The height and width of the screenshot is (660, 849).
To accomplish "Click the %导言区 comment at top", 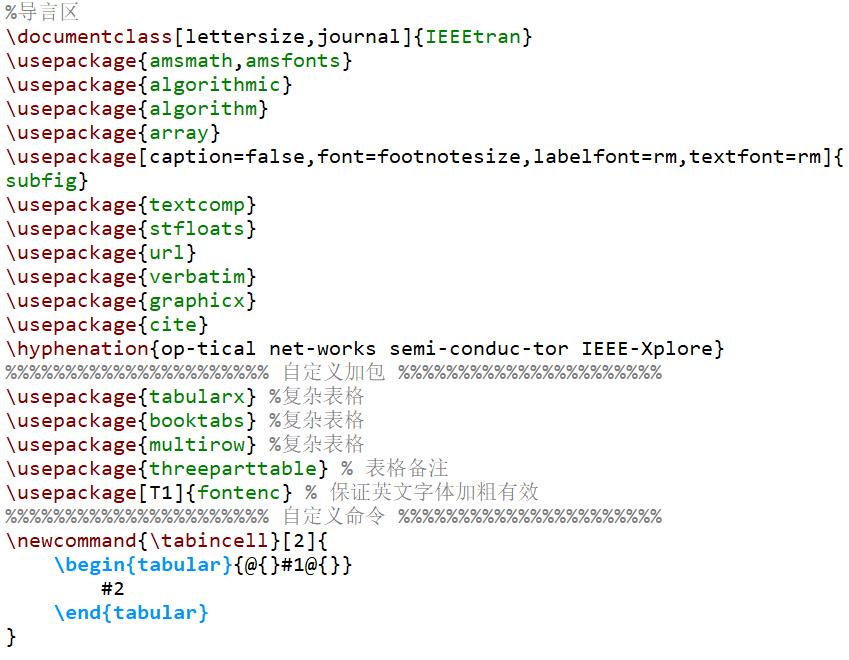I will pyautogui.click(x=42, y=12).
